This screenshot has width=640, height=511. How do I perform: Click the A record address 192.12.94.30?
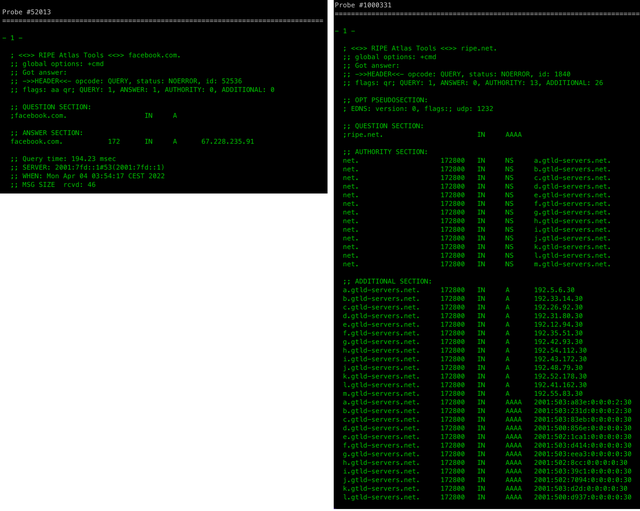(558, 324)
